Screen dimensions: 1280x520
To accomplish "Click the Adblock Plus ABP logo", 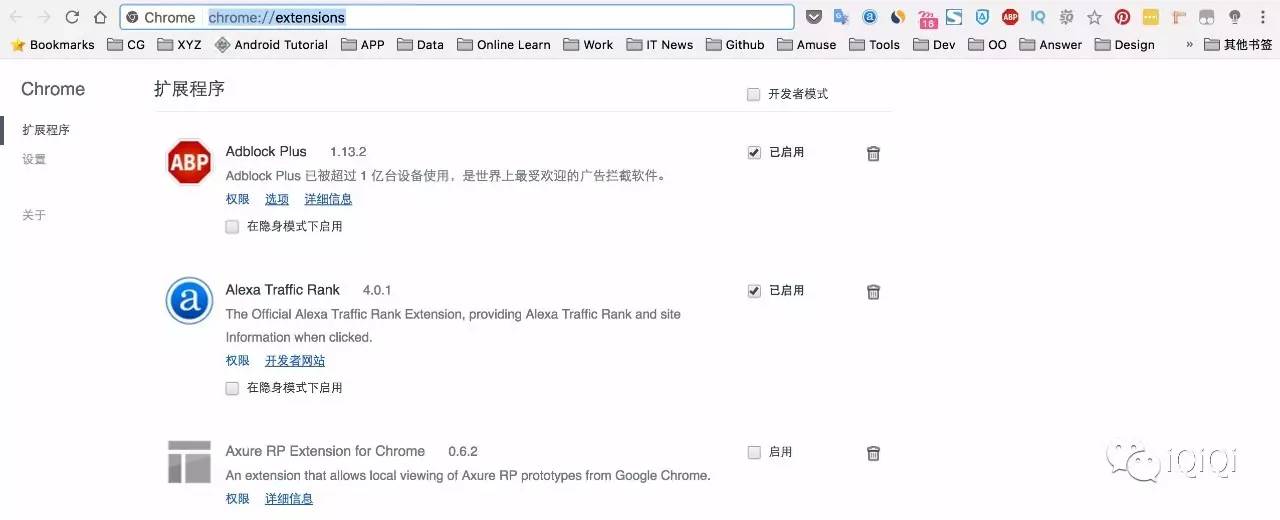I will [x=189, y=162].
